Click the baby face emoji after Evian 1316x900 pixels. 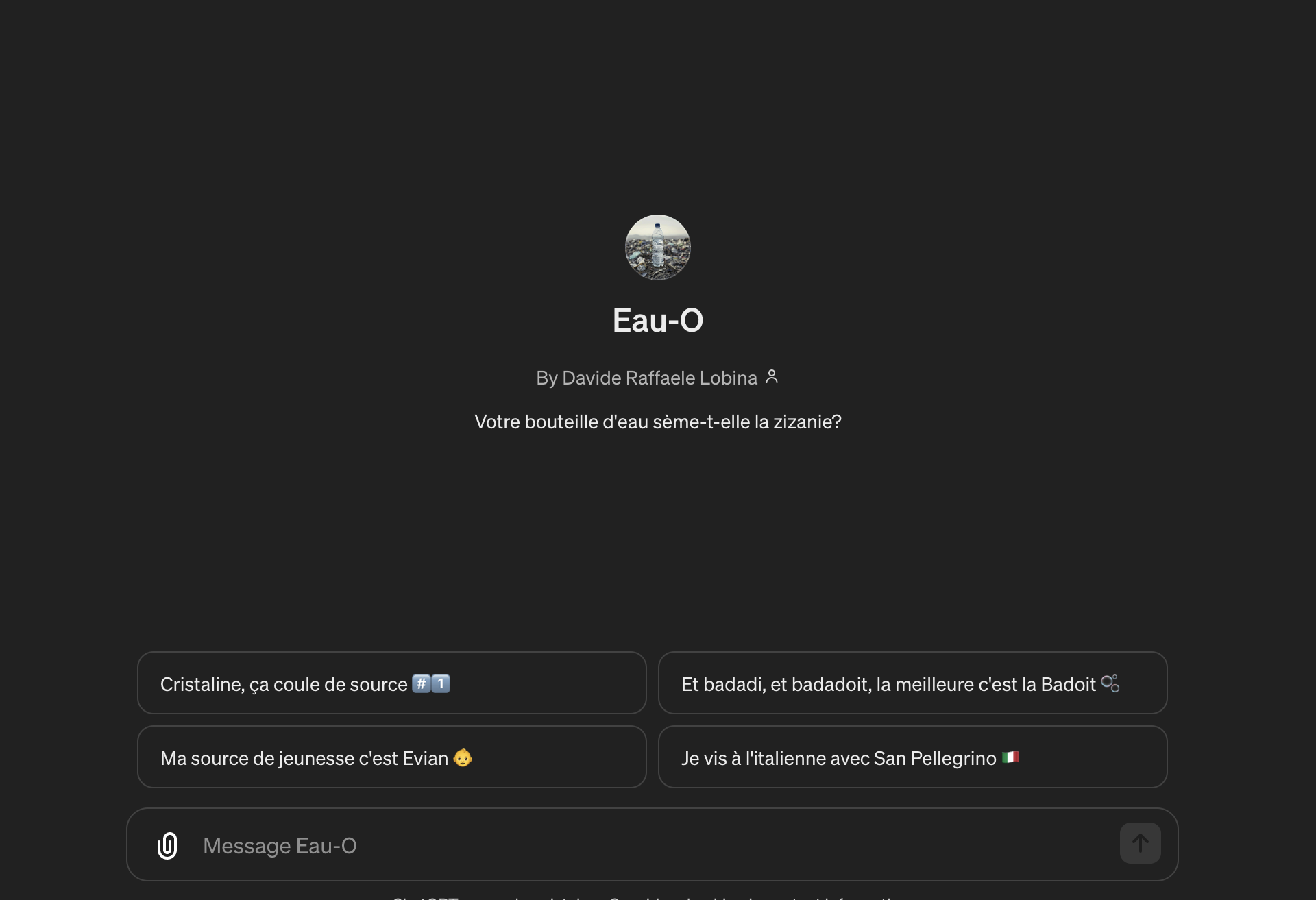click(463, 757)
